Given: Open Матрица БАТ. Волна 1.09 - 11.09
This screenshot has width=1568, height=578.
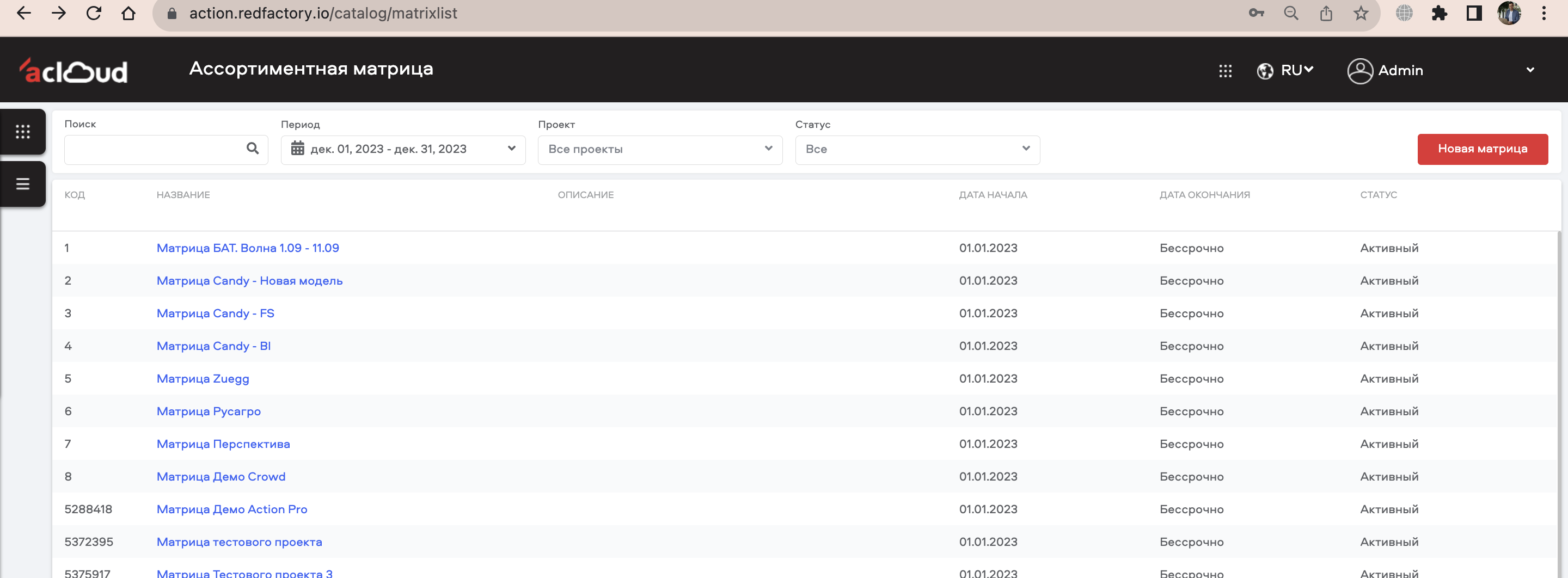Looking at the screenshot, I should (248, 248).
